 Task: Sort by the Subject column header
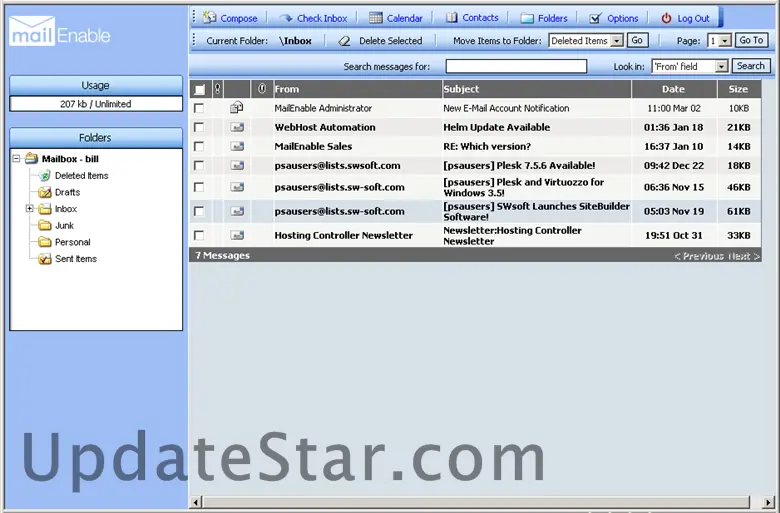pos(536,89)
